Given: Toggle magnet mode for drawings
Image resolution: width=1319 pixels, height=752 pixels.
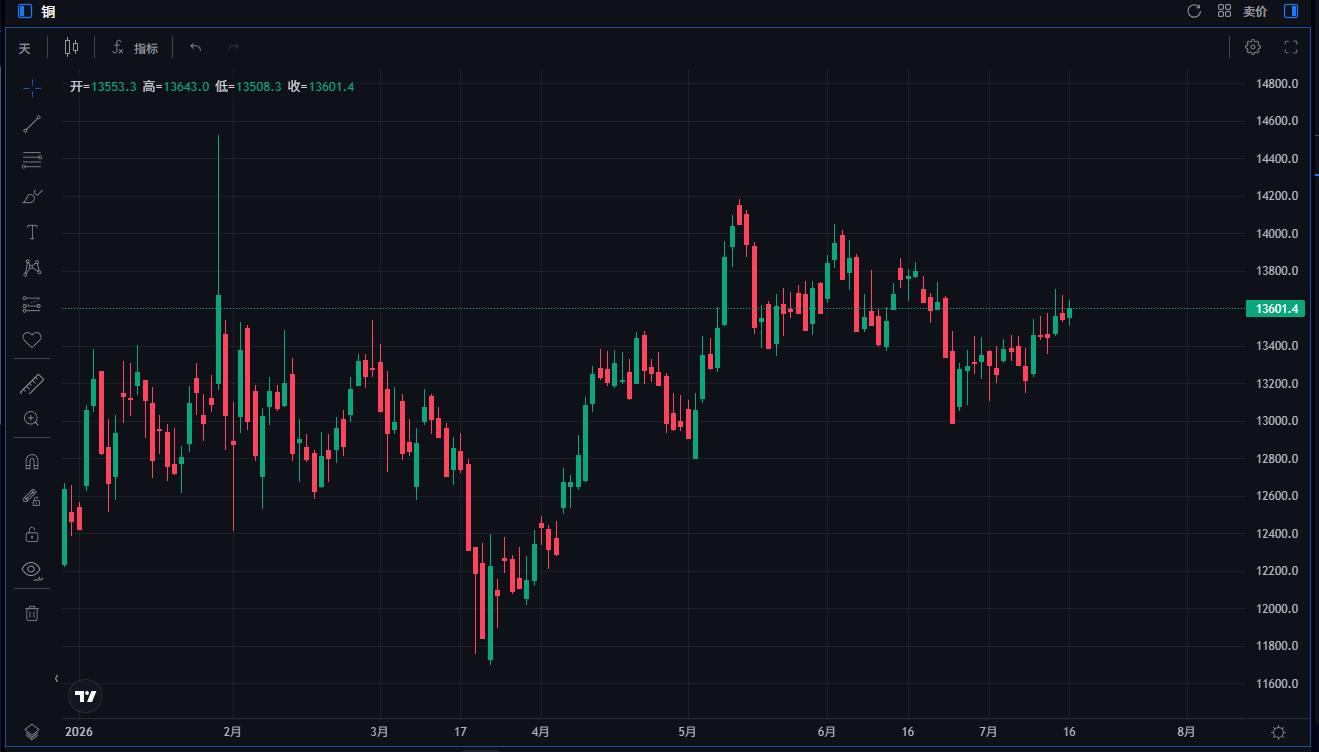Looking at the screenshot, I should coord(32,462).
